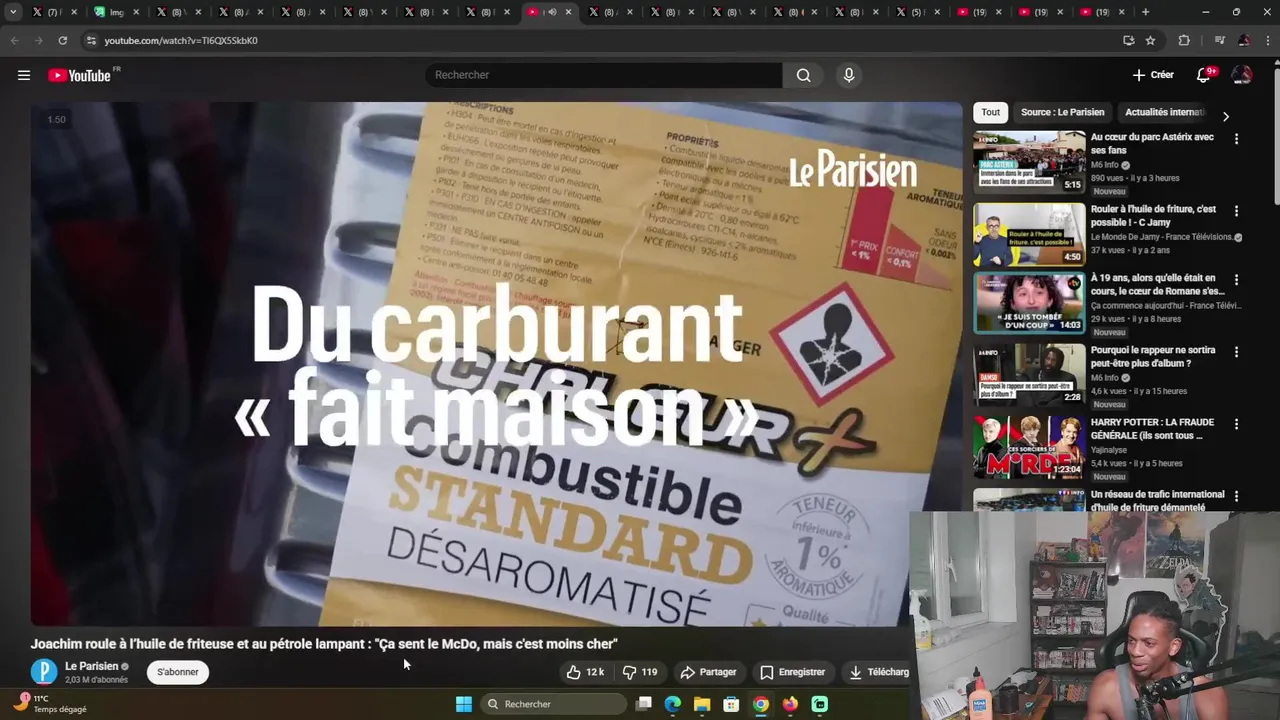Open Rouler à l'huile de friture video title

[x=1153, y=216]
